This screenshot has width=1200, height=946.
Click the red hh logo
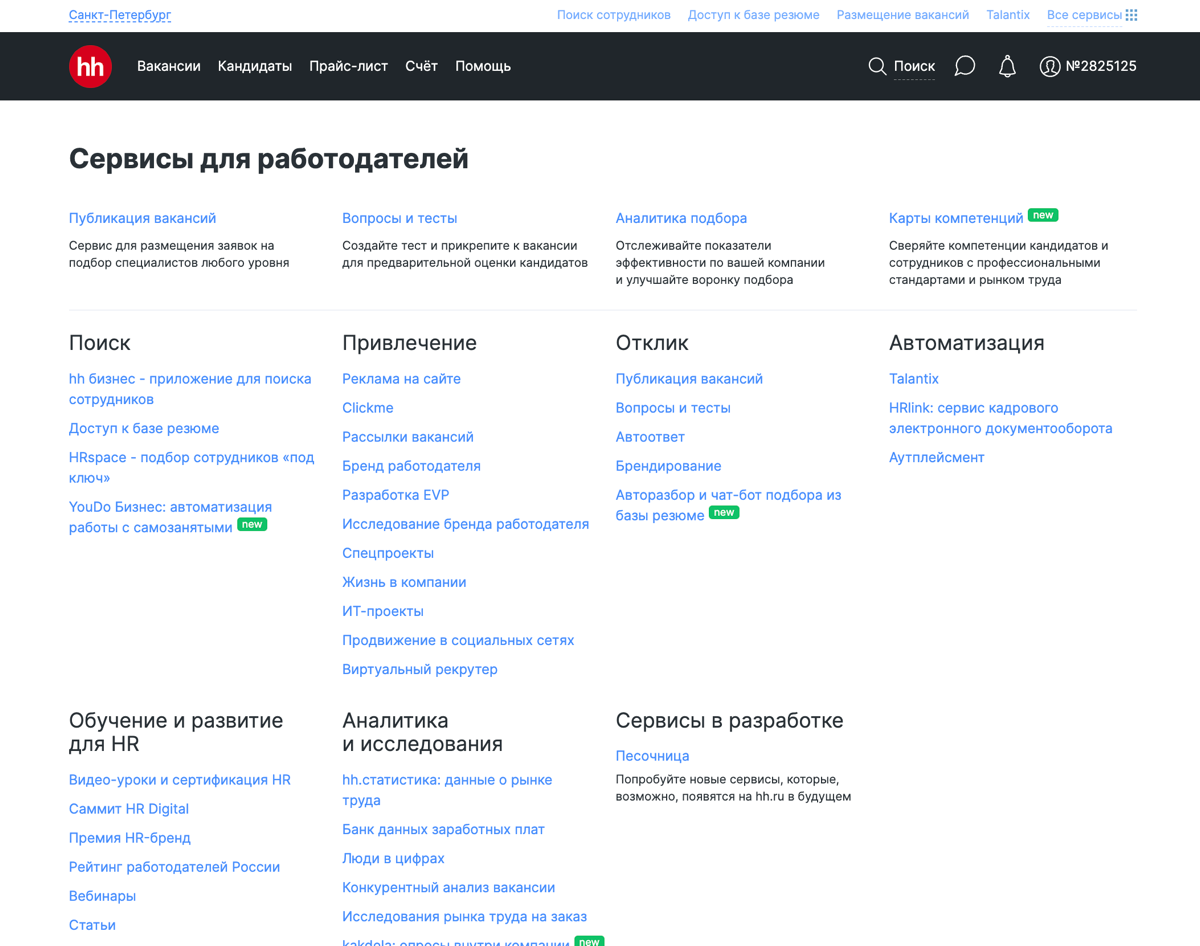pyautogui.click(x=90, y=66)
